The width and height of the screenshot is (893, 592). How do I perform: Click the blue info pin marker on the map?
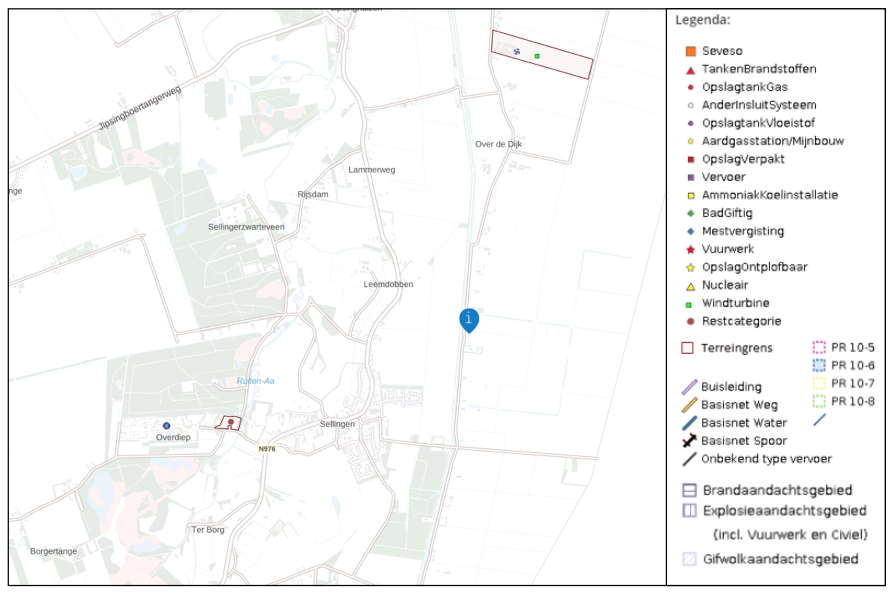pyautogui.click(x=469, y=320)
